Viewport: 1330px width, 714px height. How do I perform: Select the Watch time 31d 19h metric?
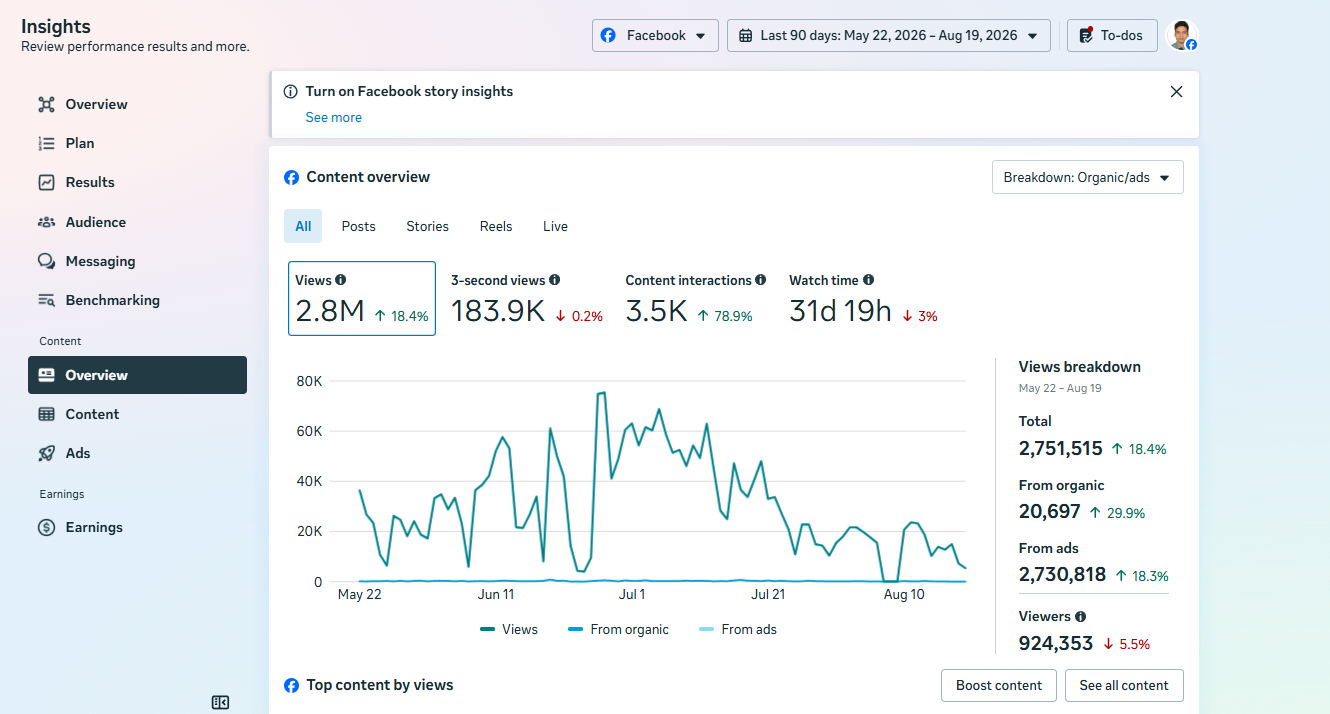click(x=863, y=298)
